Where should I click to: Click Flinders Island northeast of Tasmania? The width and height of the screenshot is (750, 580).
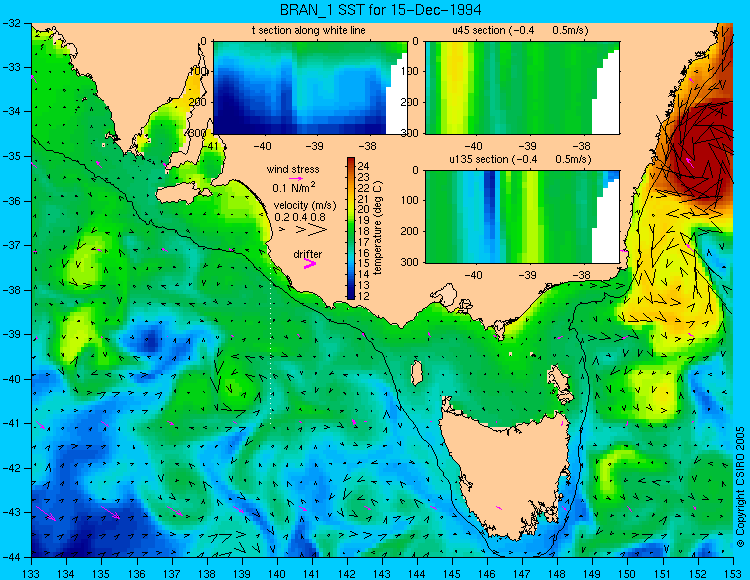(x=561, y=380)
